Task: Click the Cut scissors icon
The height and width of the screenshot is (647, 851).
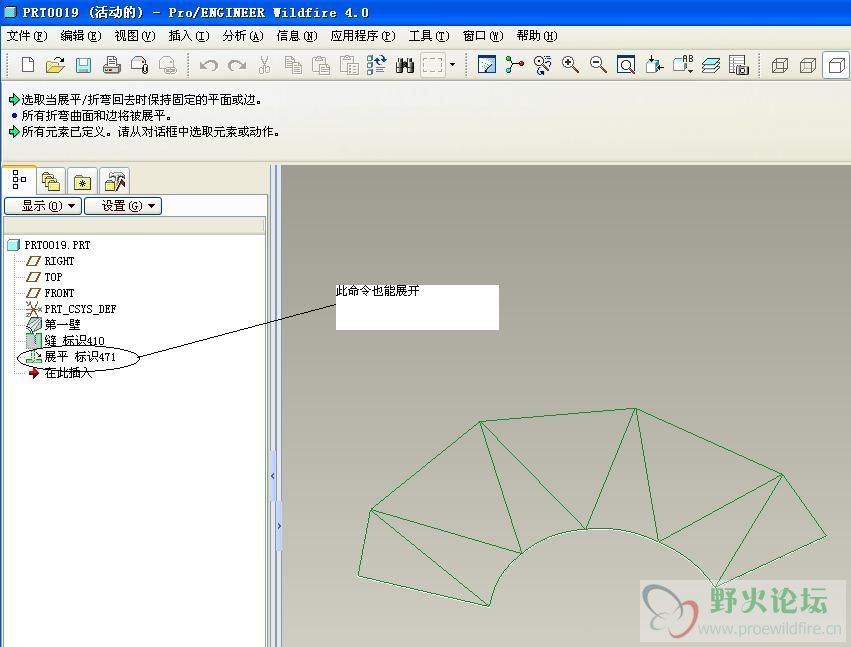Action: click(x=264, y=65)
